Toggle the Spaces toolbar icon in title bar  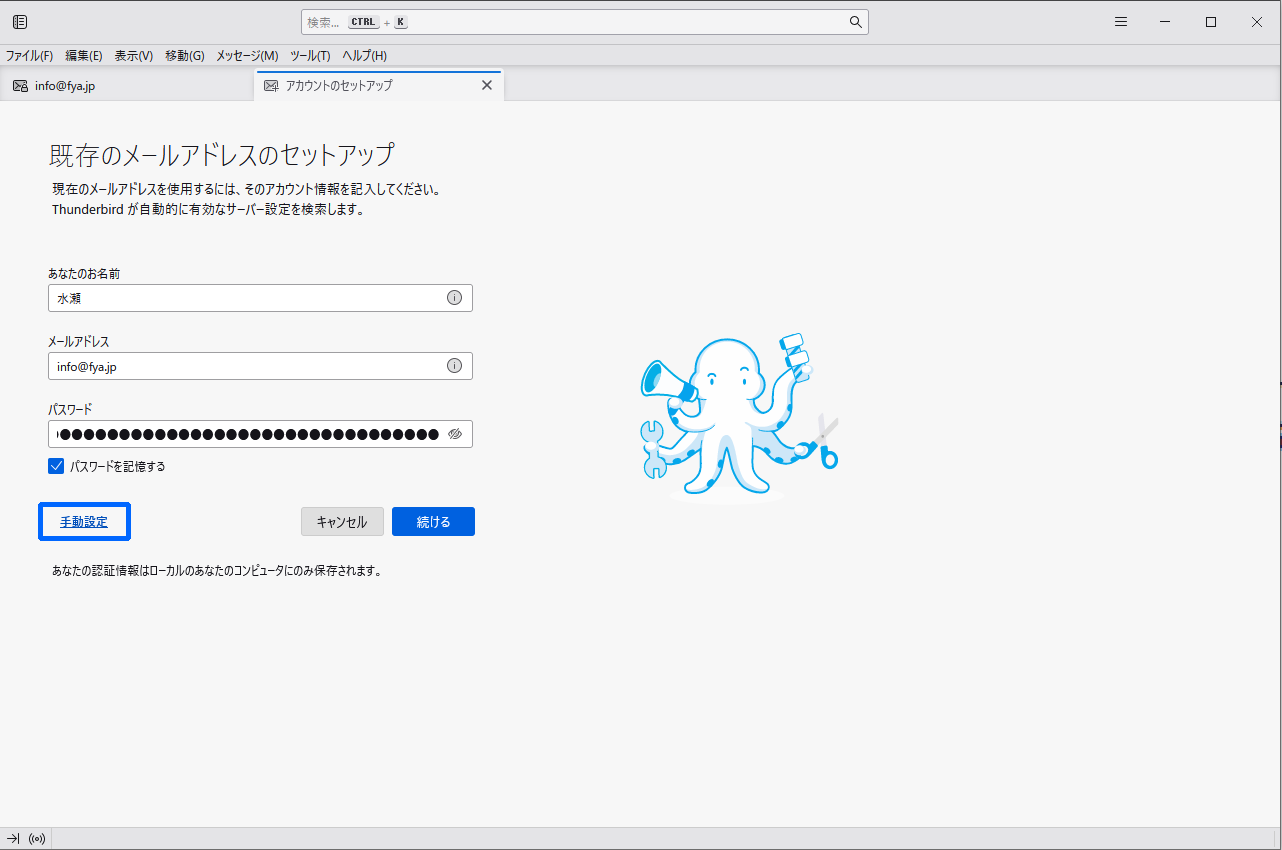tap(20, 22)
